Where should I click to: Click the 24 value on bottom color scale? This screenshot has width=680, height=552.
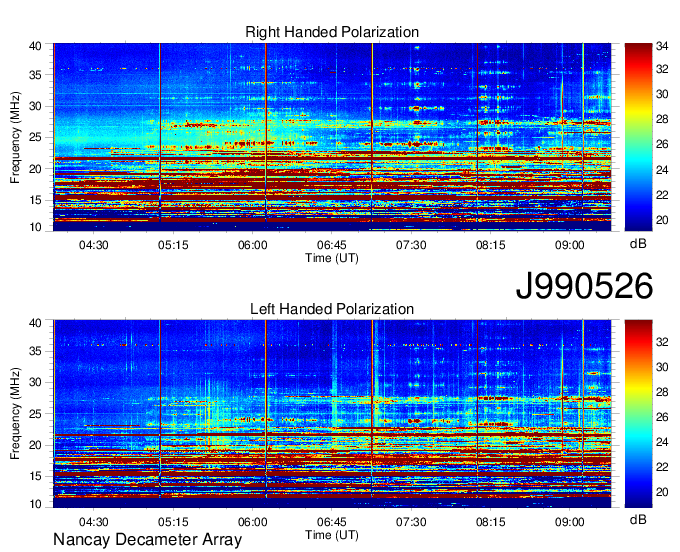point(662,442)
